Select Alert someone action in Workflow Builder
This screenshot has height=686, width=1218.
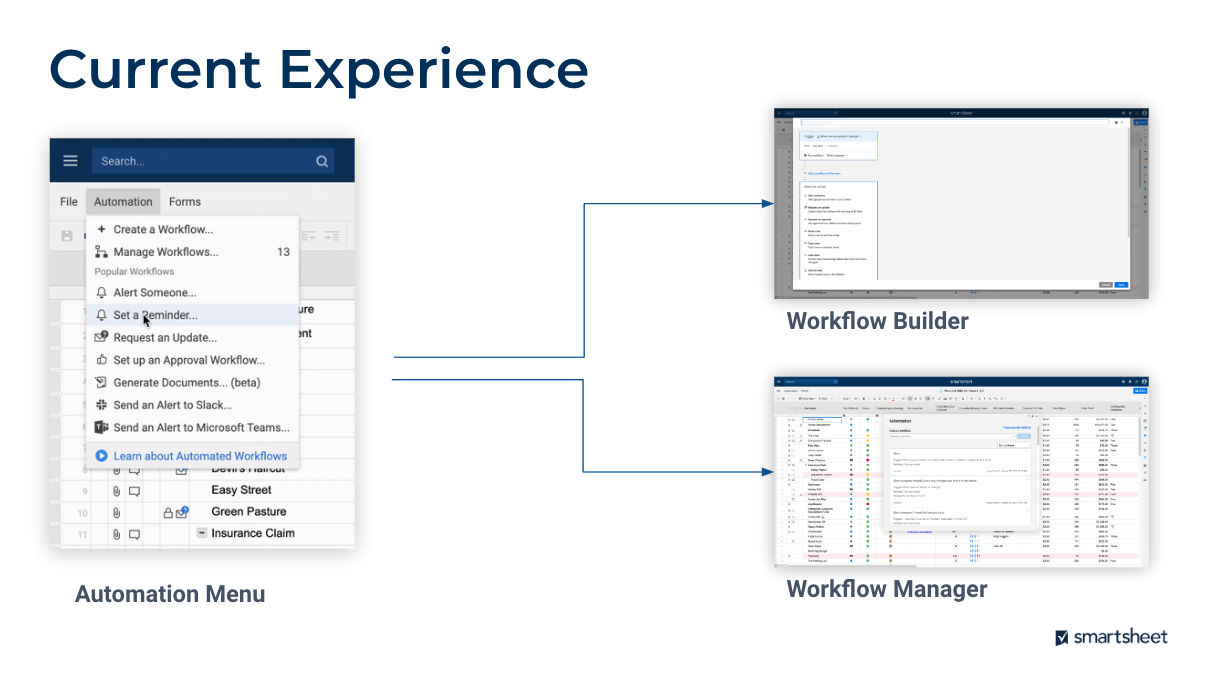pos(826,197)
